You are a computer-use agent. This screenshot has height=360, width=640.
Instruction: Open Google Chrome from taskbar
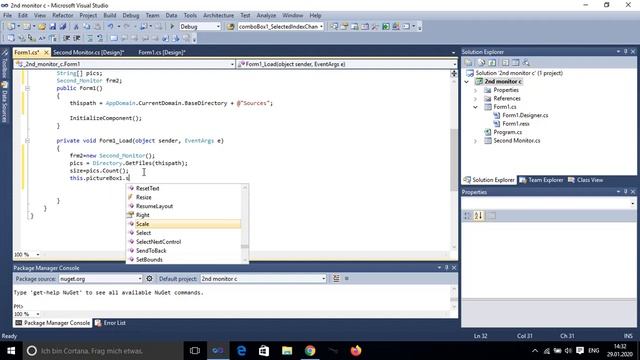coord(310,351)
